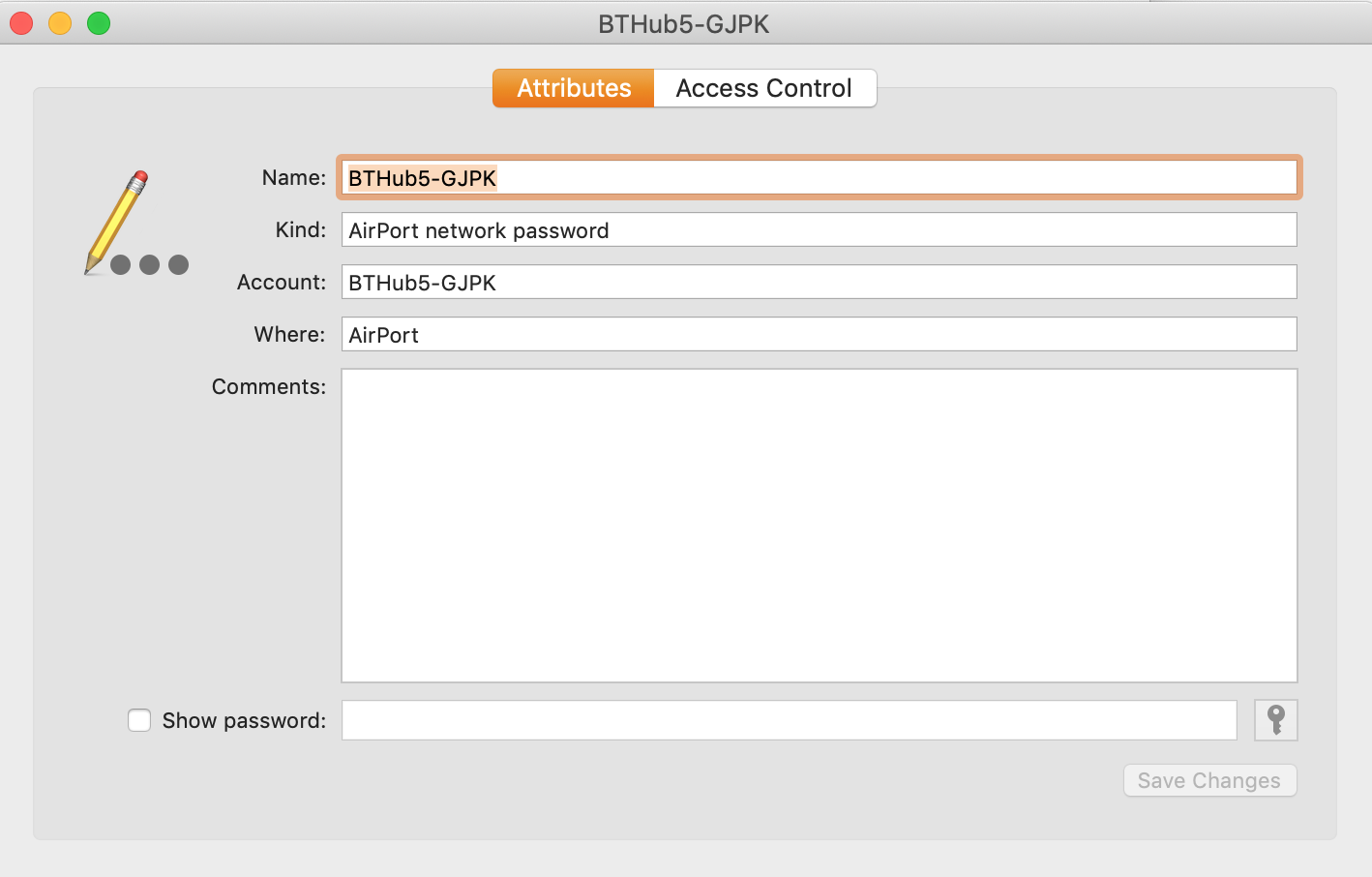Click into the Account field
The height and width of the screenshot is (877, 1372).
click(819, 283)
